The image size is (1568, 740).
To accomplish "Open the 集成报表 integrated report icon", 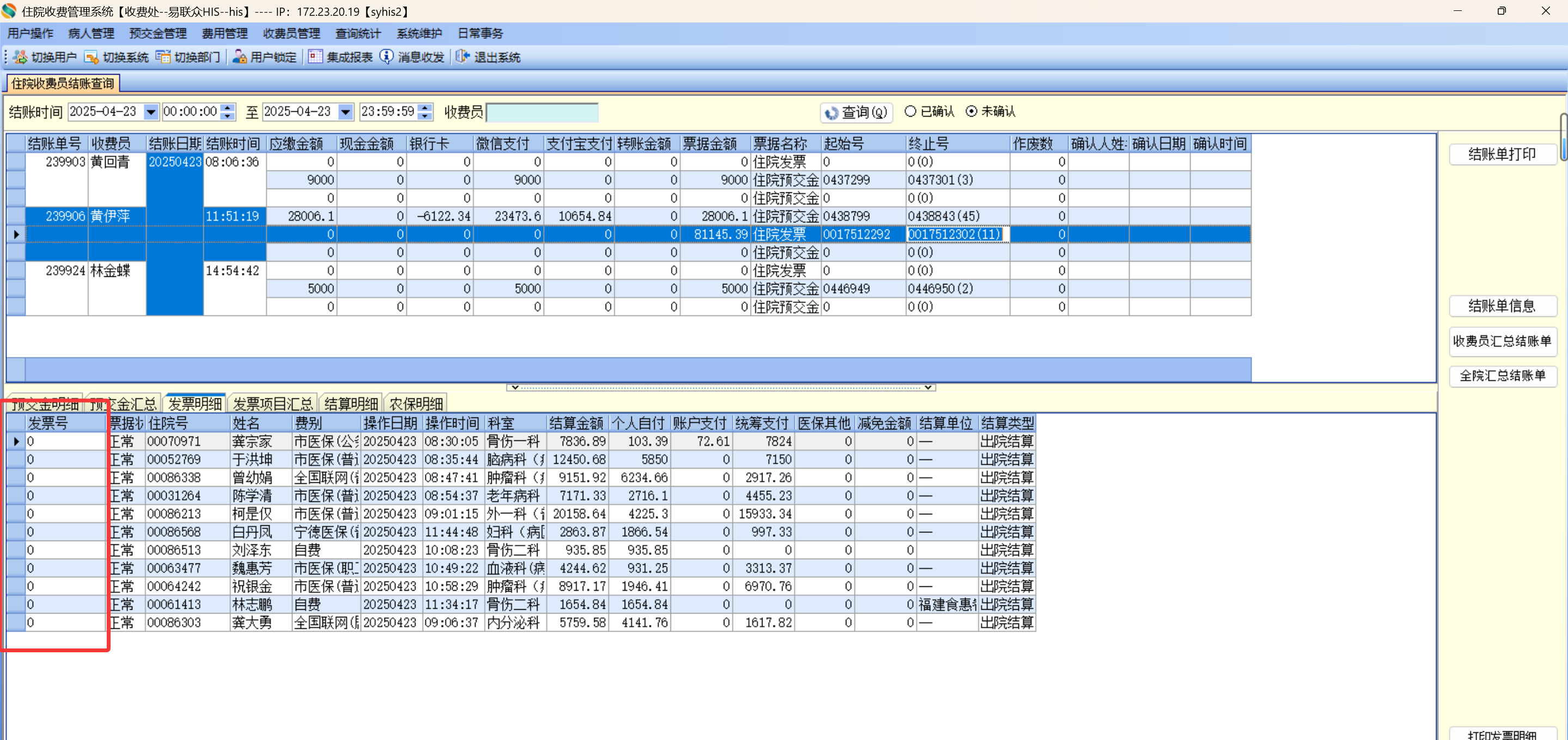I will pyautogui.click(x=315, y=57).
